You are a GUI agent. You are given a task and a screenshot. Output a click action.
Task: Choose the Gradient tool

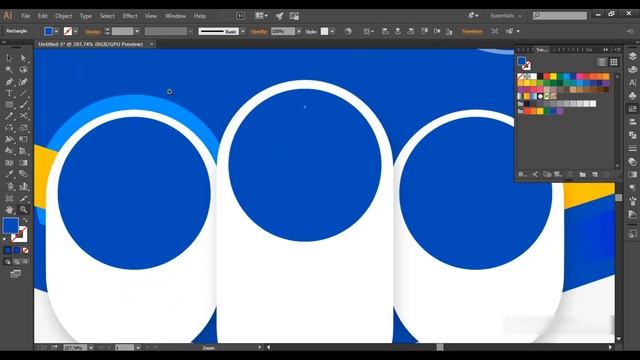click(23, 163)
